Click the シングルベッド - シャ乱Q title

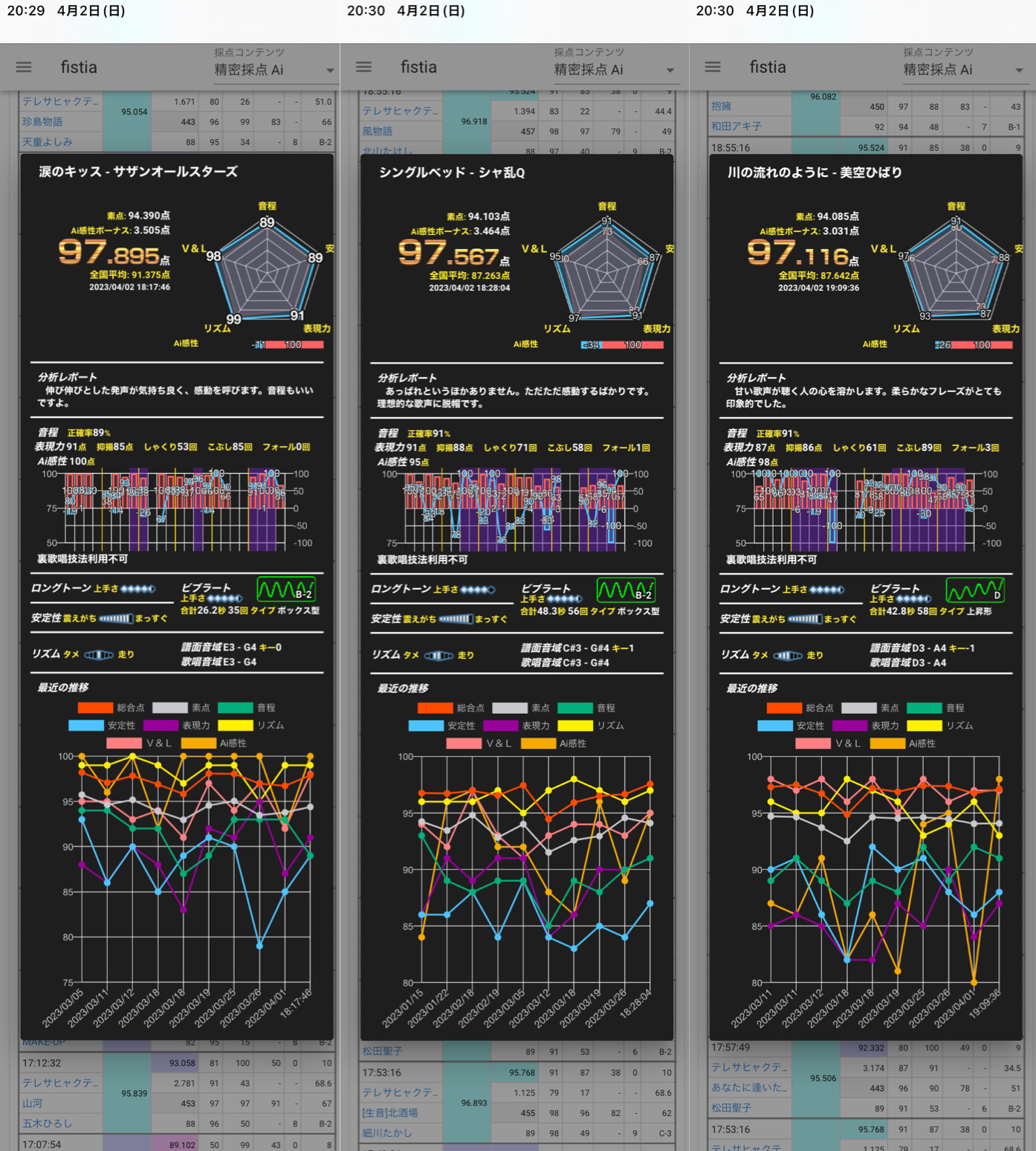452,173
